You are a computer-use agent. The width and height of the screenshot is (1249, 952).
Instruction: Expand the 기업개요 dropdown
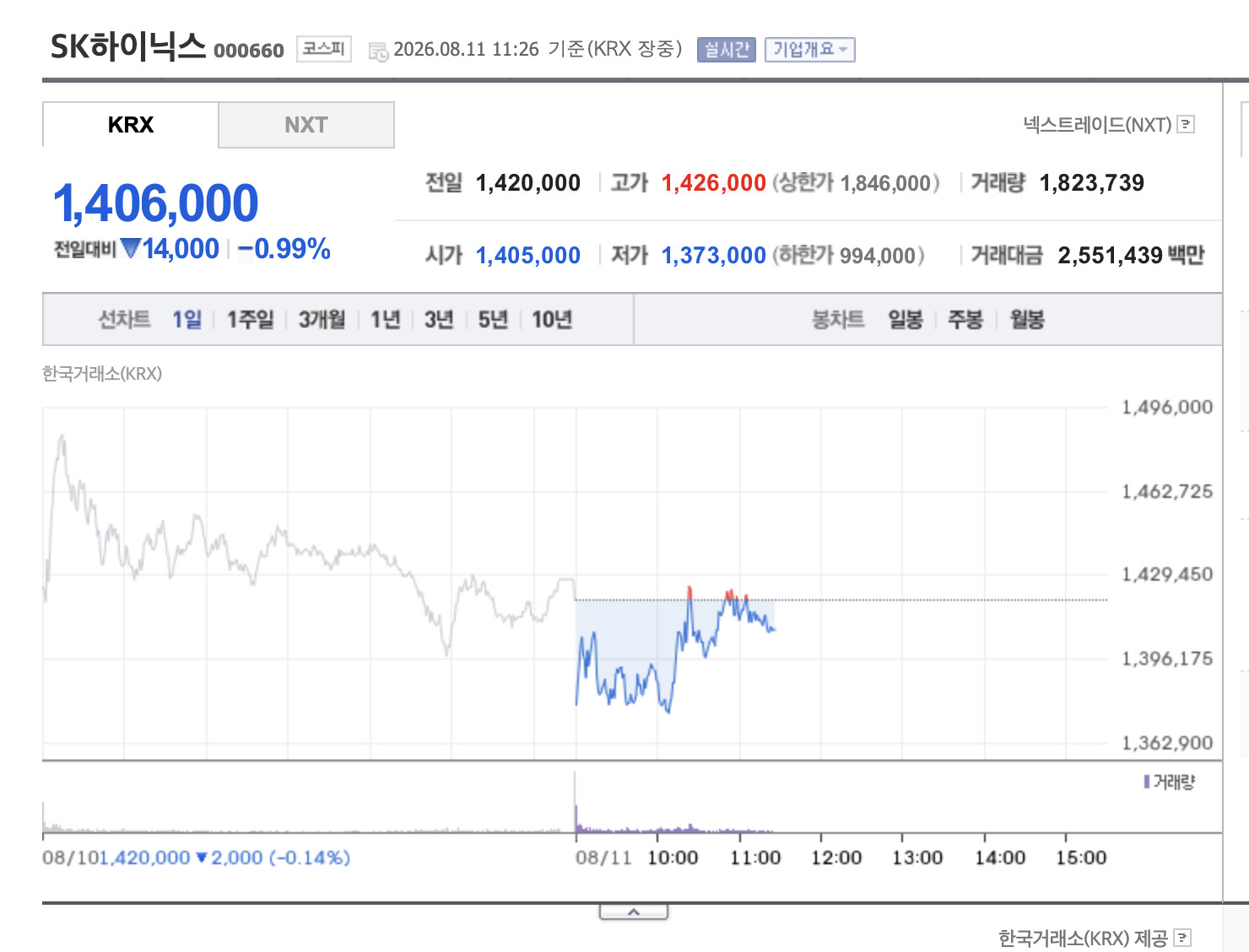tap(810, 50)
